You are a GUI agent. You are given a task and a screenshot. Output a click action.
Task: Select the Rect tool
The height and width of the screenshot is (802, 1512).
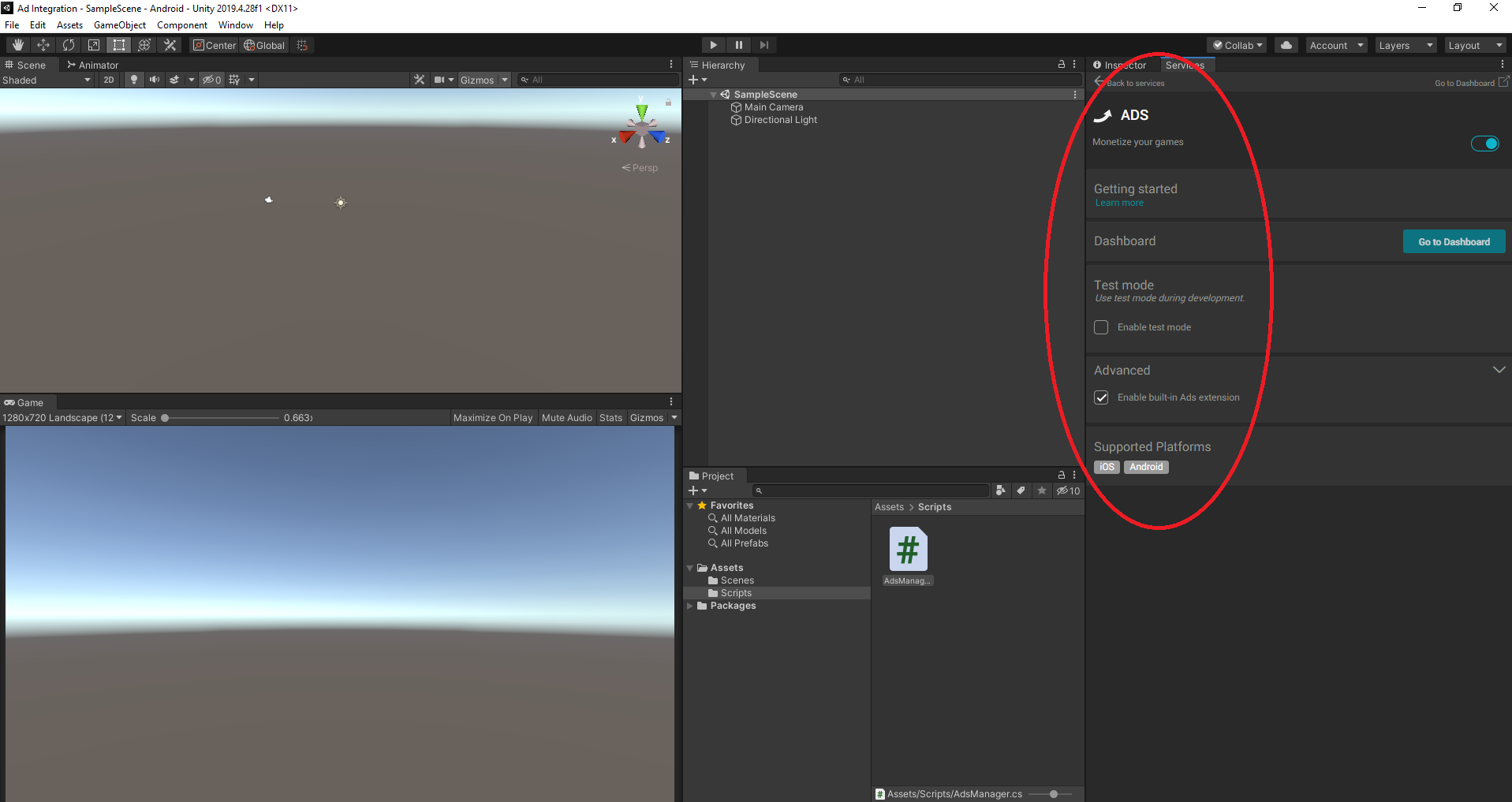tap(118, 45)
